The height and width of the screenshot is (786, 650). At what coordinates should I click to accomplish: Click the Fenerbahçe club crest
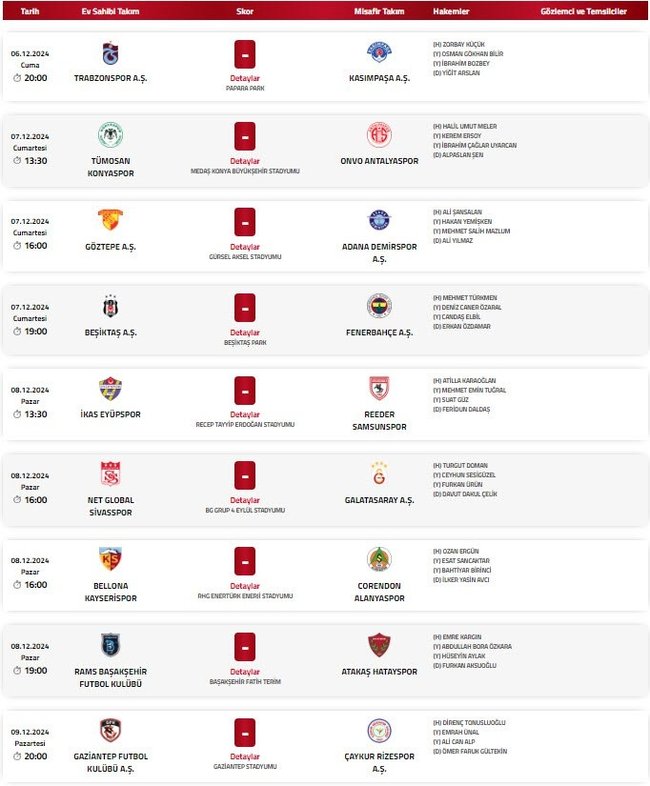coord(379,306)
